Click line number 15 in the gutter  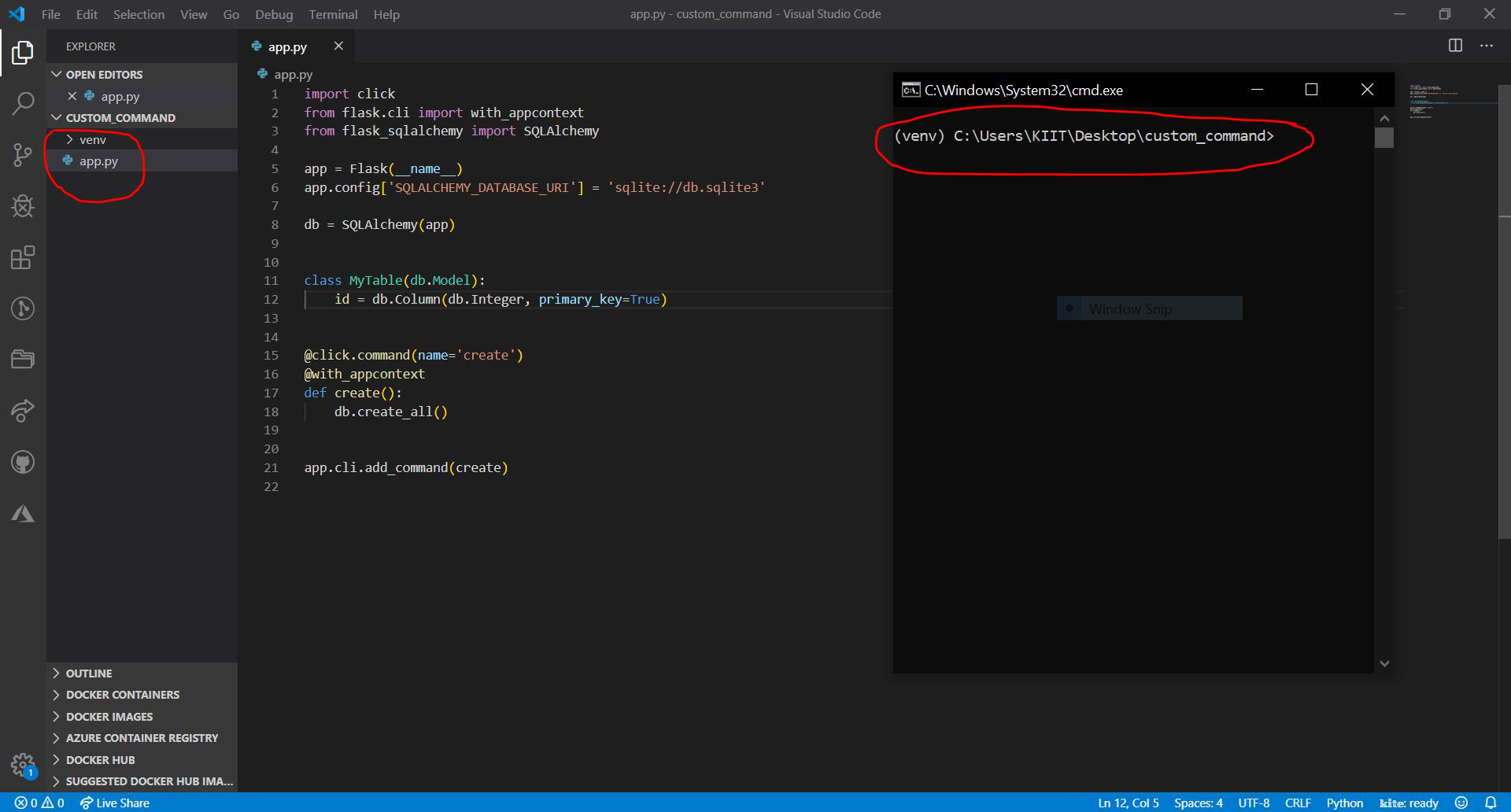pos(271,355)
